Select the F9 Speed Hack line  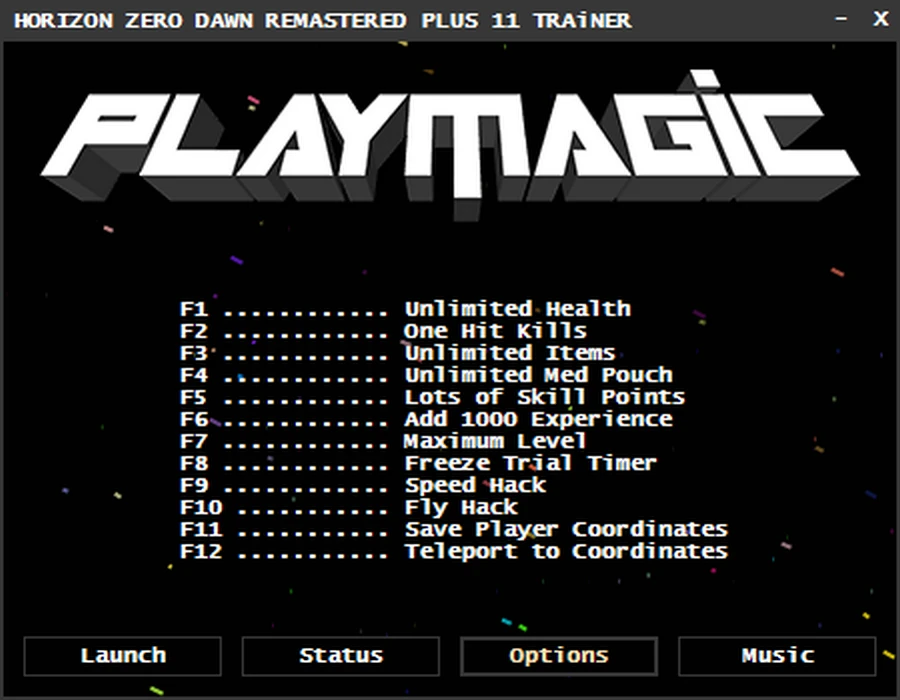(363, 485)
